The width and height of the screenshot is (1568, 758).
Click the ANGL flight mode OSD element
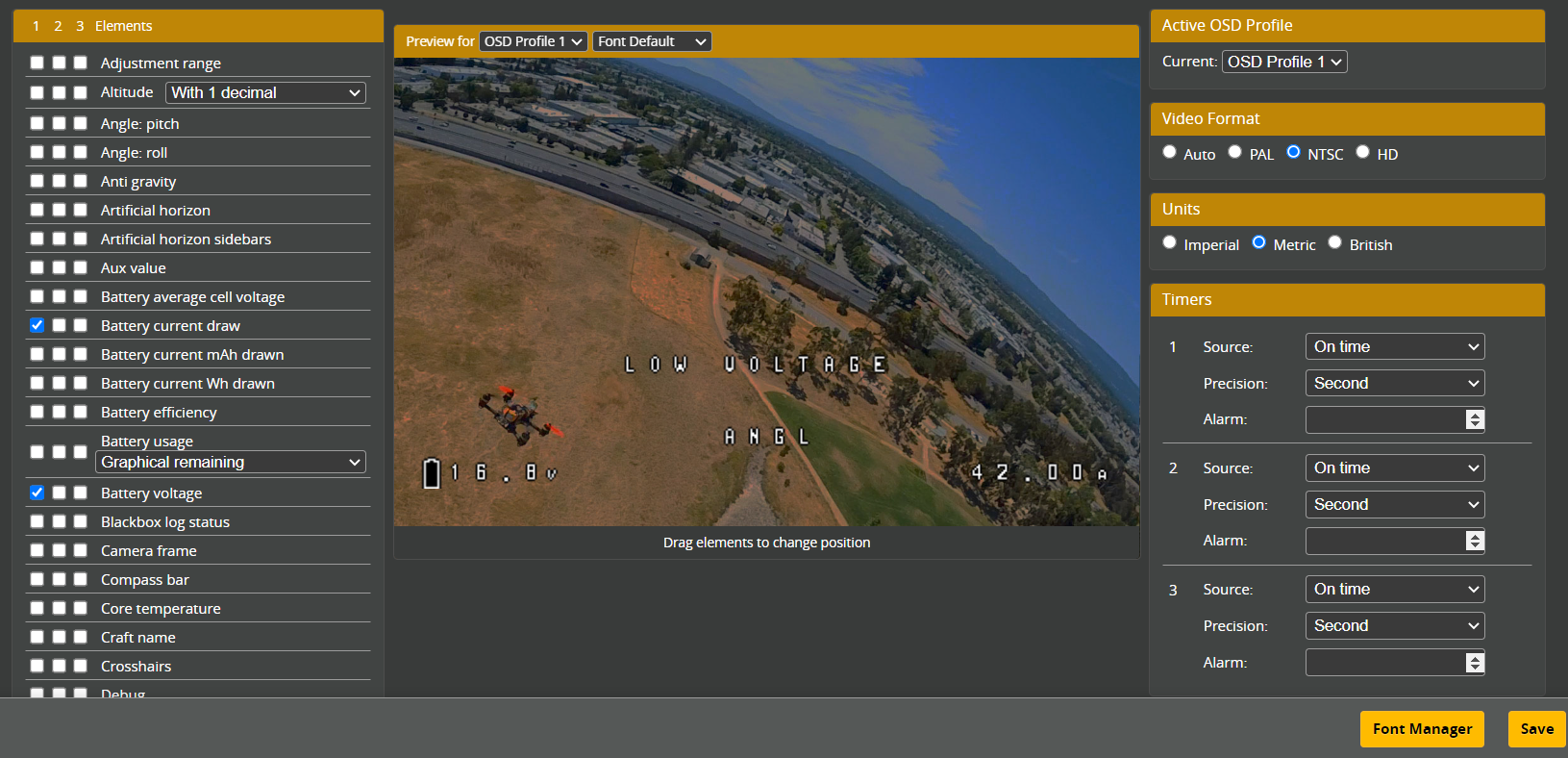coord(766,437)
